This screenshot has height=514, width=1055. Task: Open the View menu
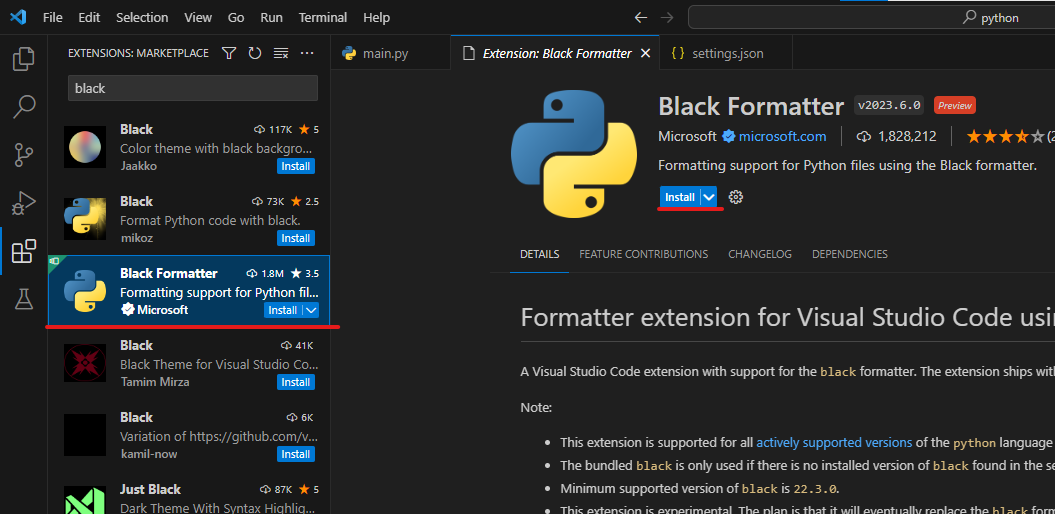point(198,17)
